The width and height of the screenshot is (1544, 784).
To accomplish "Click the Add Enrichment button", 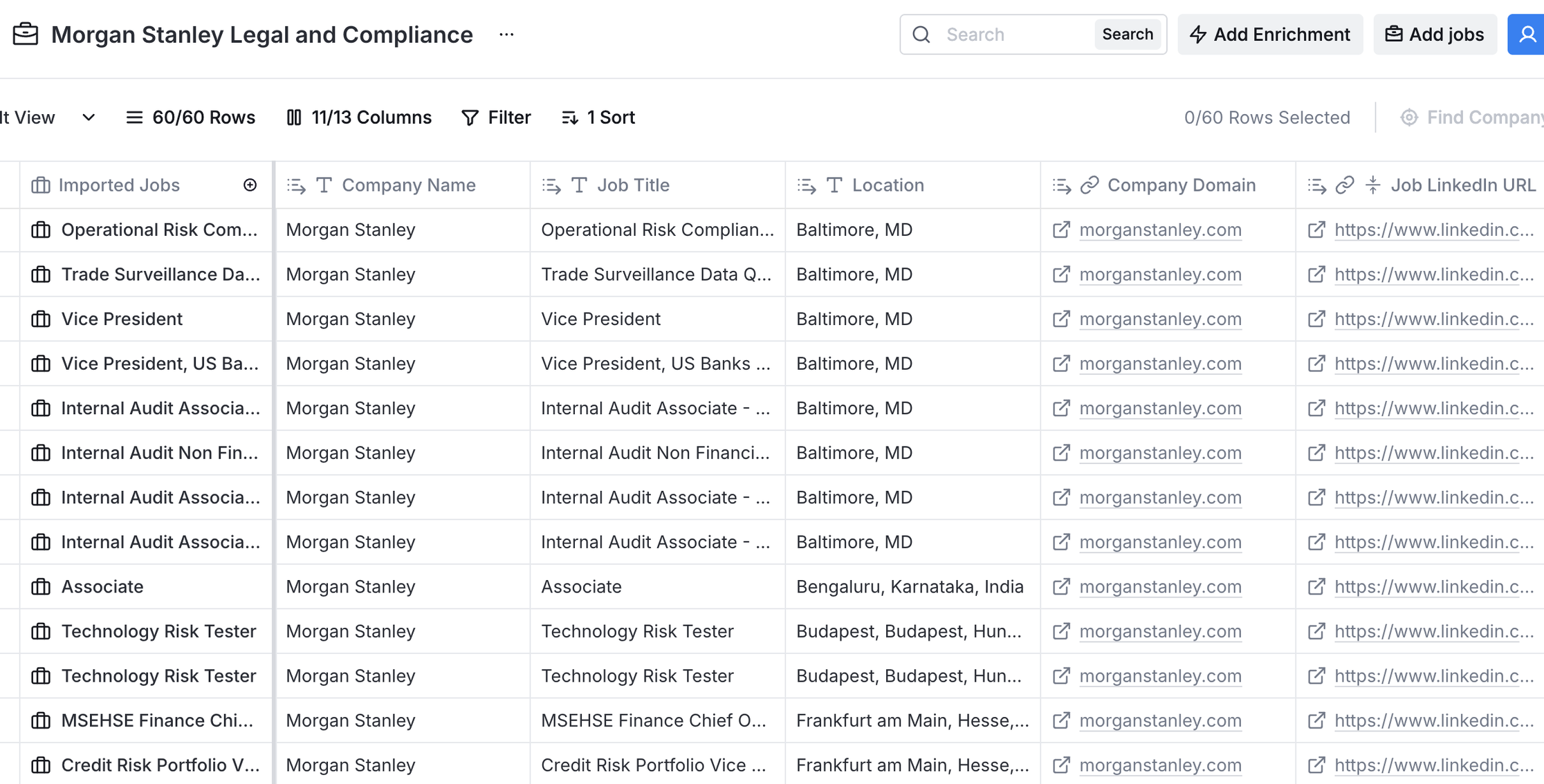I will 1270,35.
